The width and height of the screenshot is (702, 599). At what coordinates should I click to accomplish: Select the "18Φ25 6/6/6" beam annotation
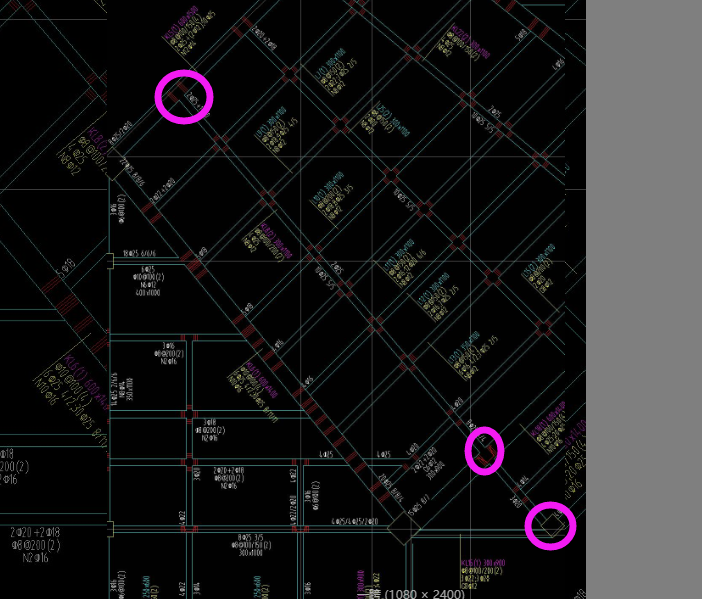[x=139, y=253]
